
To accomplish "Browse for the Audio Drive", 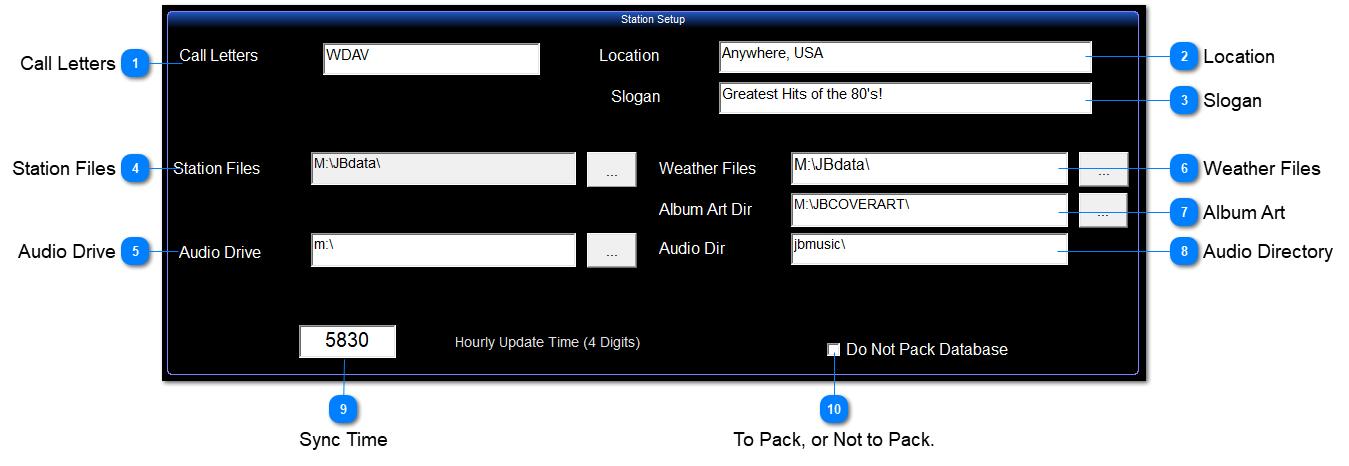I will pos(611,250).
